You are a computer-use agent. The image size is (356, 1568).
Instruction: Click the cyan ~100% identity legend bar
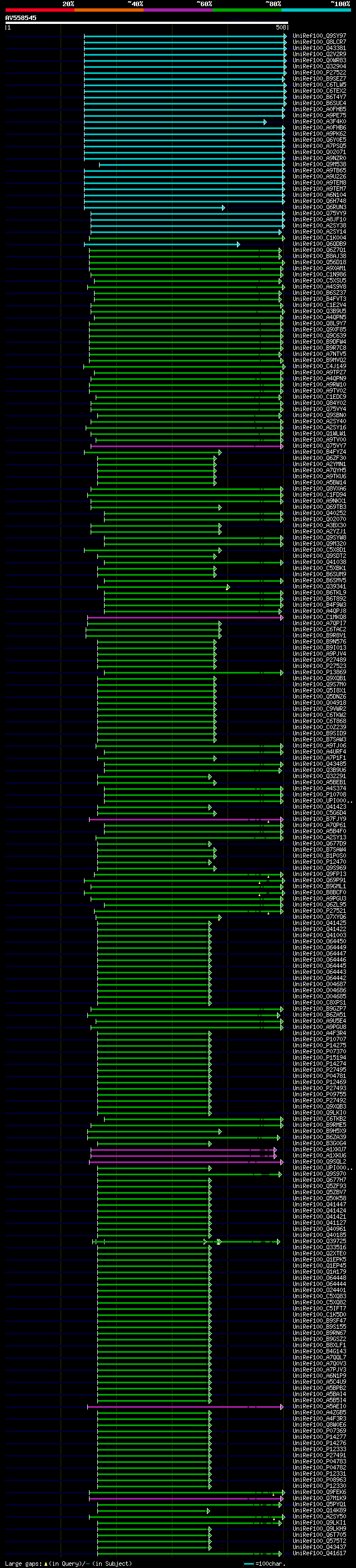tap(317, 10)
